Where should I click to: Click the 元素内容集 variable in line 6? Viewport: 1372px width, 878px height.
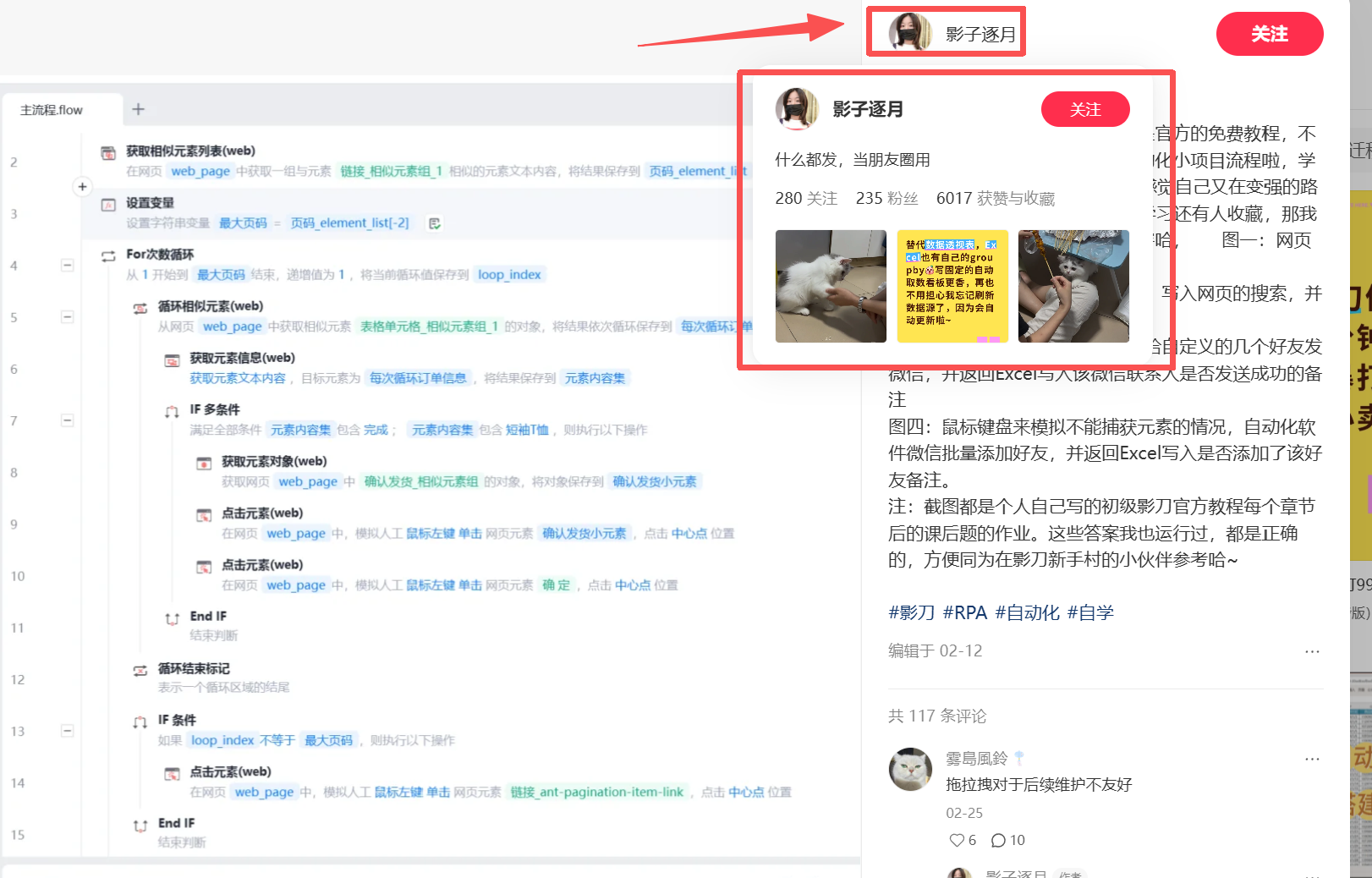pyautogui.click(x=595, y=378)
